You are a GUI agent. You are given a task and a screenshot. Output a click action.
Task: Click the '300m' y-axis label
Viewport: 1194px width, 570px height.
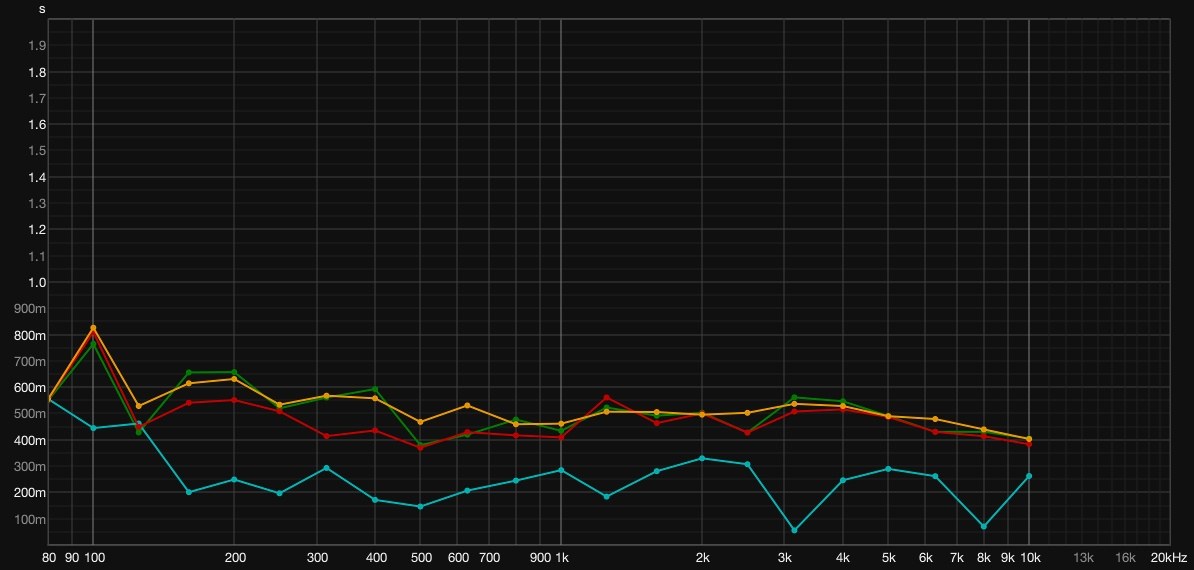[30, 467]
